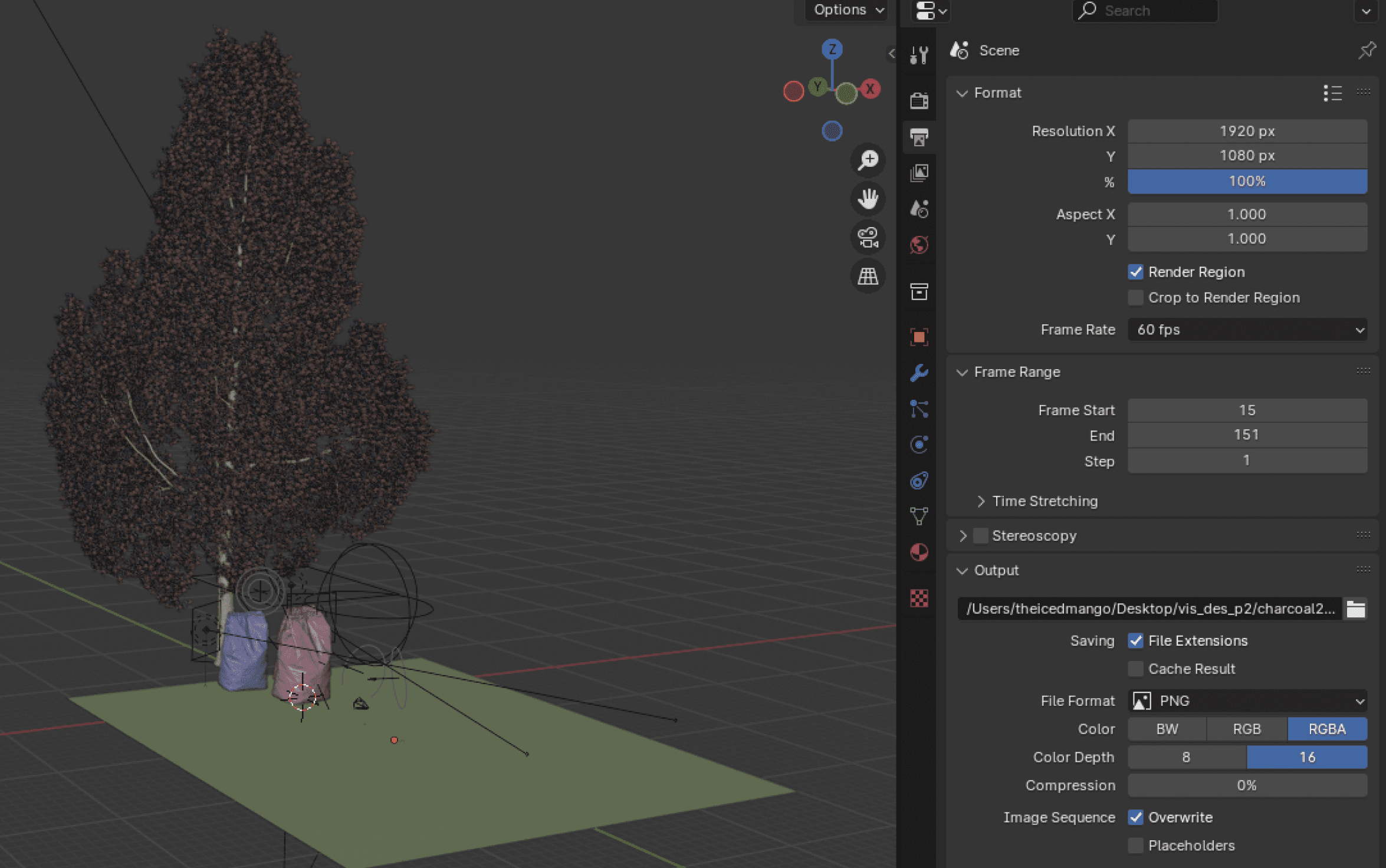Open the Frame Rate dropdown

click(1247, 330)
